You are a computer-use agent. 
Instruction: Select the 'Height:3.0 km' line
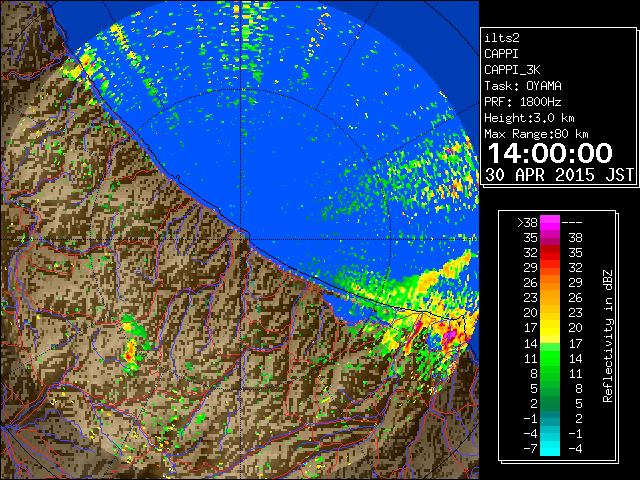click(x=529, y=118)
